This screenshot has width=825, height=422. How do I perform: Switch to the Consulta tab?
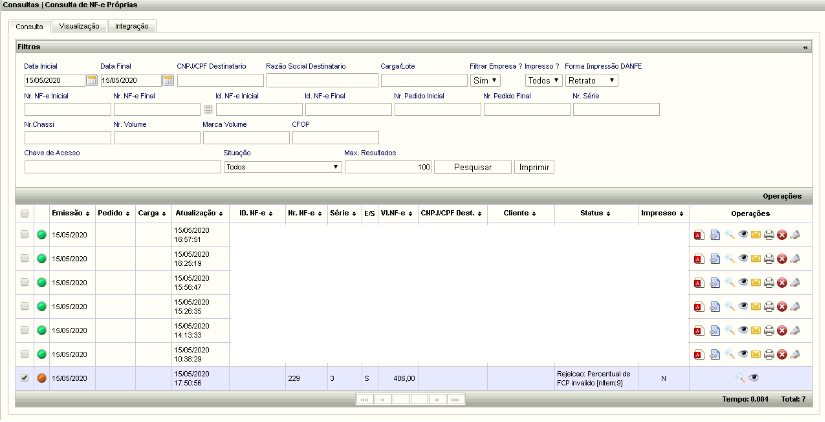point(29,26)
